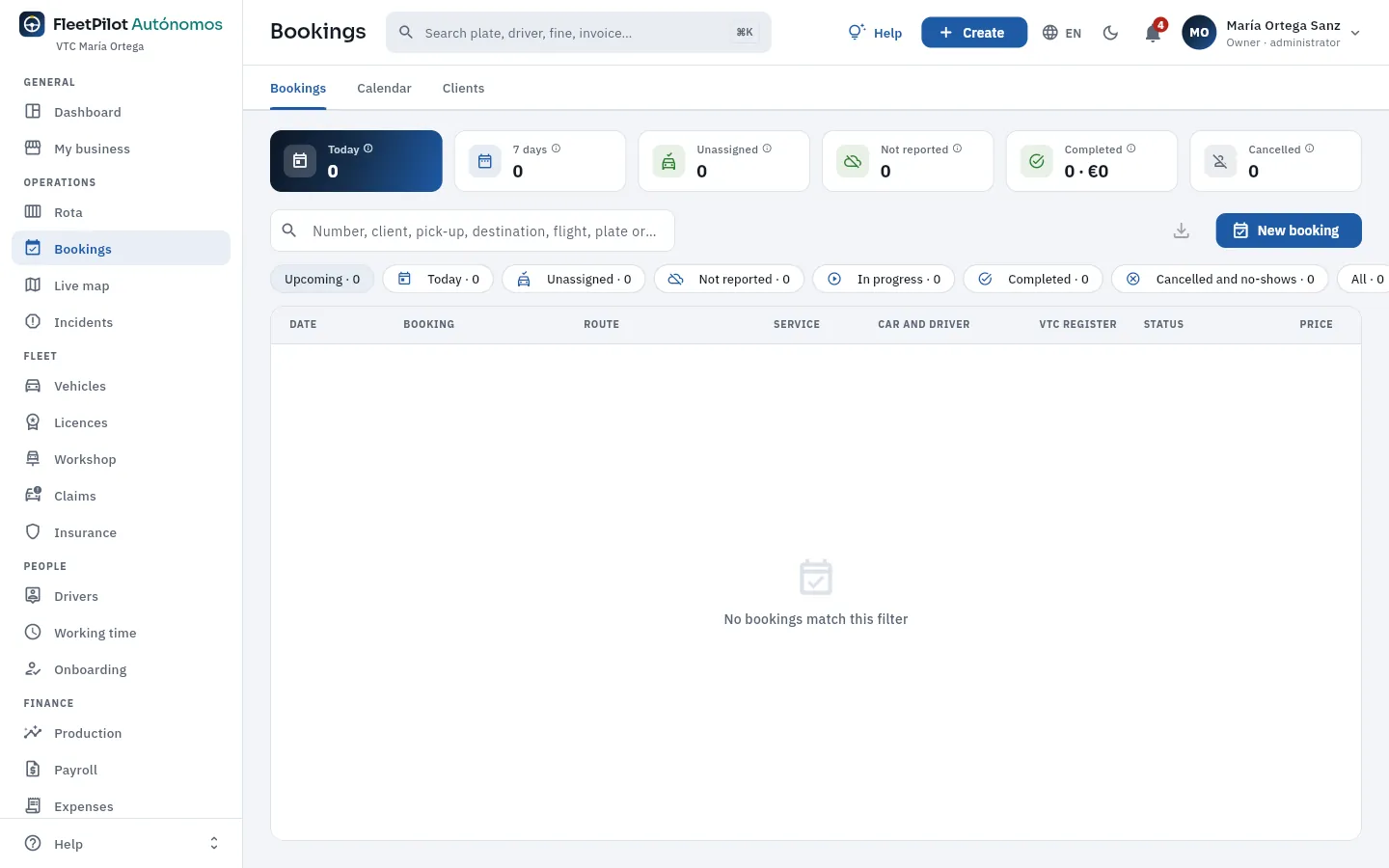Open the Dashboard sidebar item
Viewport: 1389px width, 868px height.
pyautogui.click(x=121, y=112)
